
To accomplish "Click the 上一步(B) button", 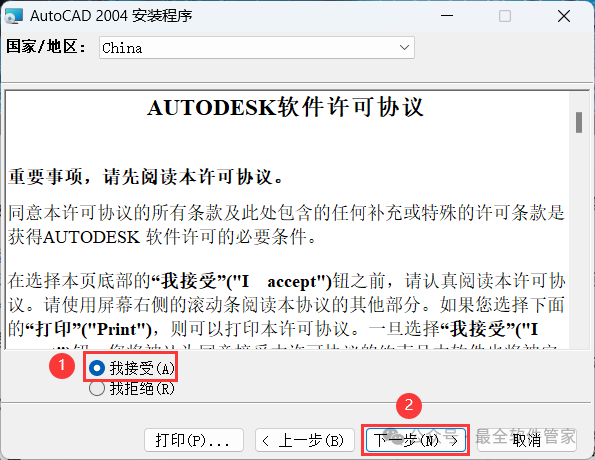I will (305, 440).
